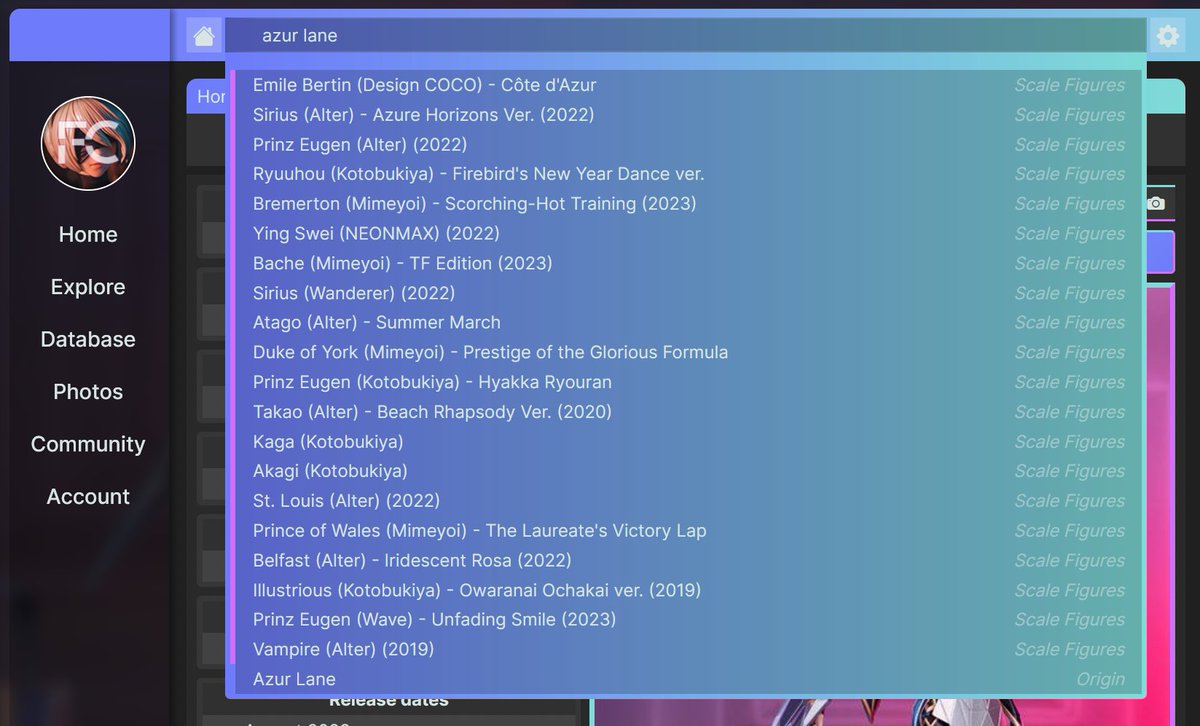The height and width of the screenshot is (726, 1200).
Task: Open St. Louis (Alter) (2022) result
Action: (x=689, y=501)
